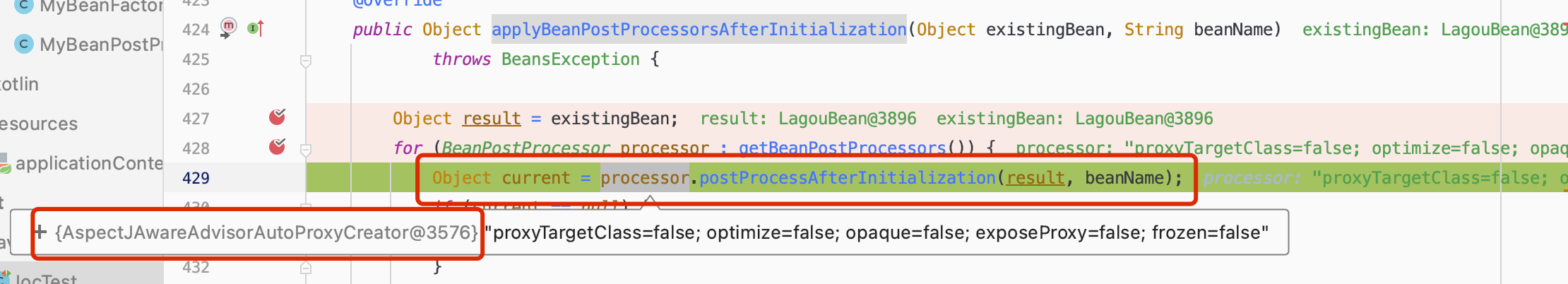Screen dimensions: 1568x284
Task: Collapse the for-loop fold marker on line 428
Action: click(x=306, y=150)
